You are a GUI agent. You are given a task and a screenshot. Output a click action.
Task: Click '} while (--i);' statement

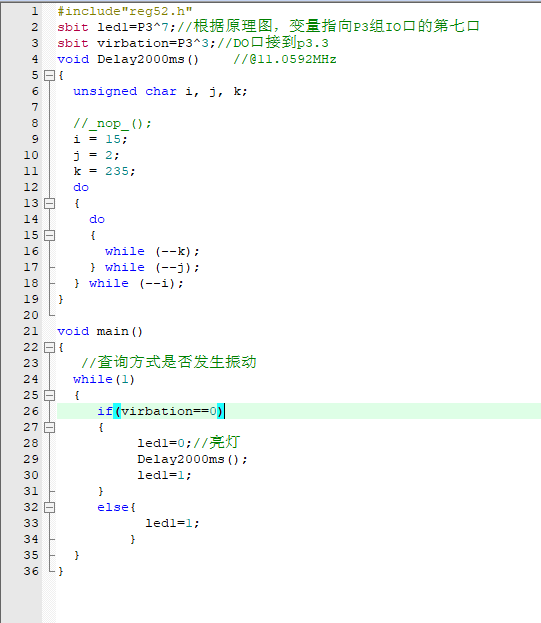128,283
